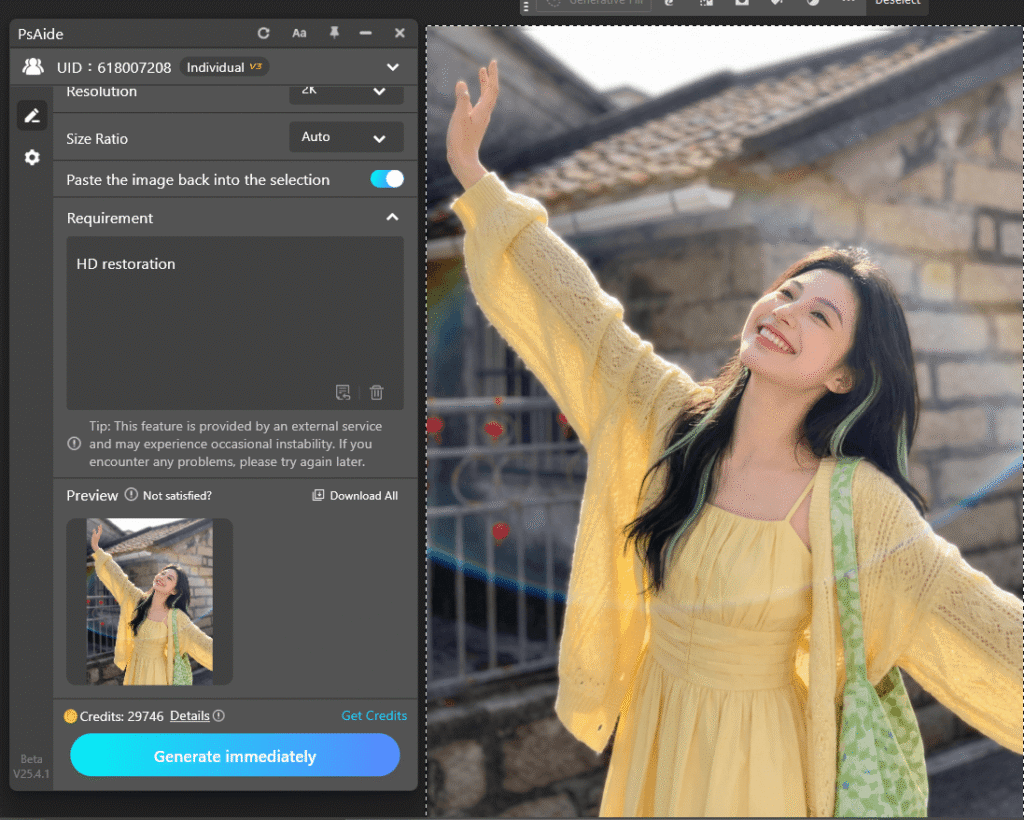
Task: Pin the PsAide panel with the pin icon
Action: (x=332, y=33)
